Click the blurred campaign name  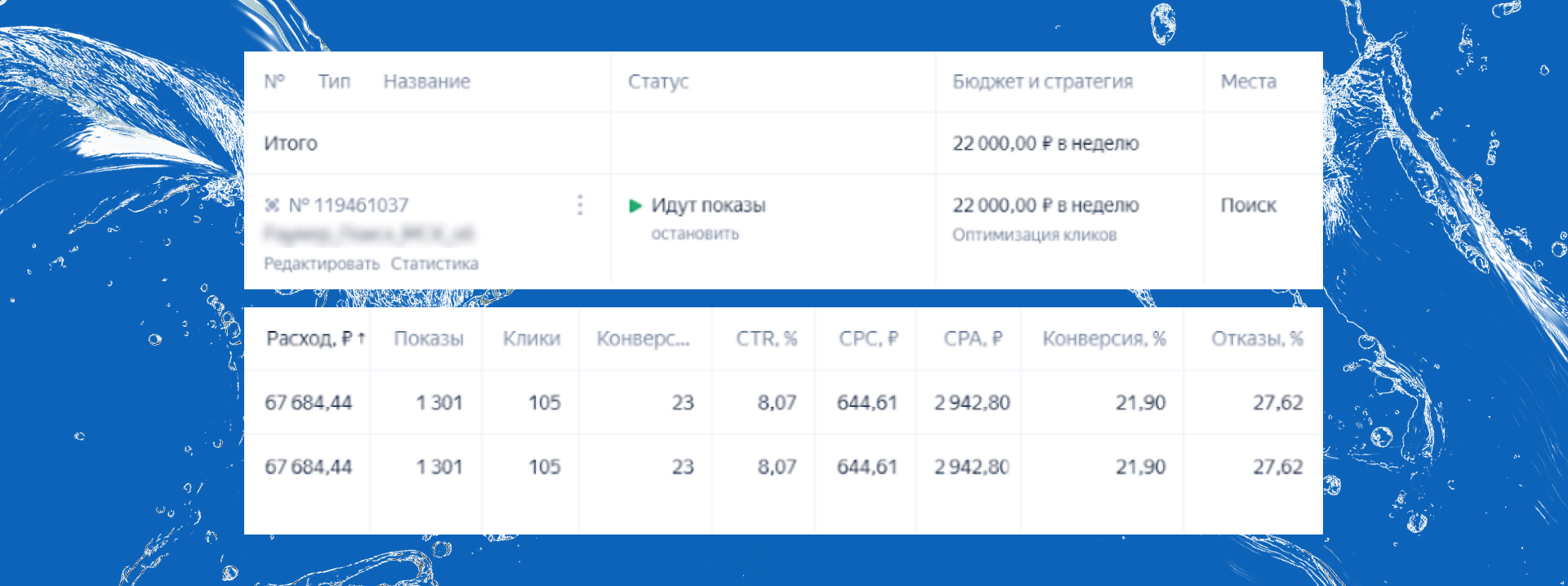coord(368,235)
